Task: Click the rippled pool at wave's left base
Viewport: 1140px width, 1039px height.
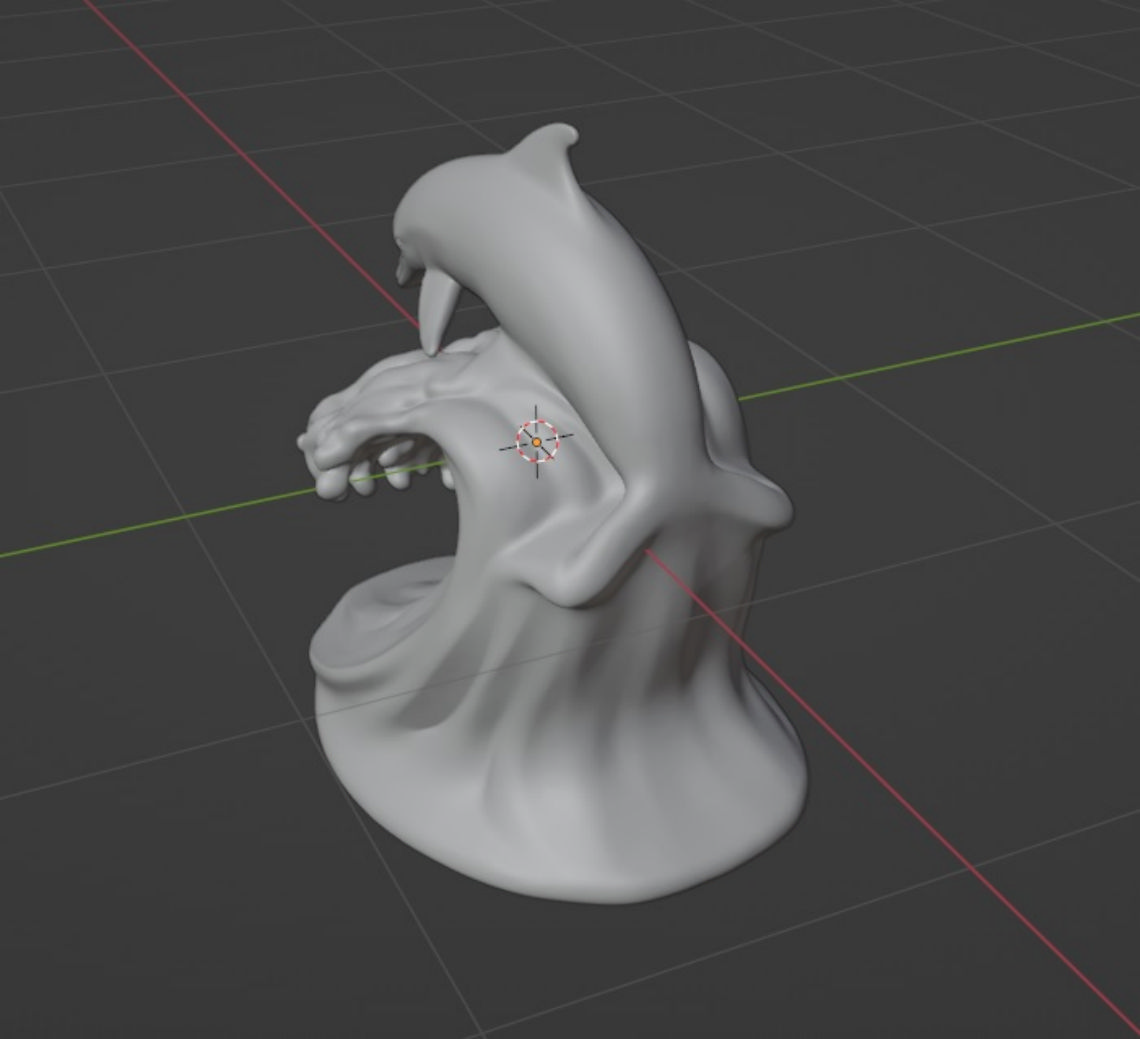Action: tap(378, 618)
